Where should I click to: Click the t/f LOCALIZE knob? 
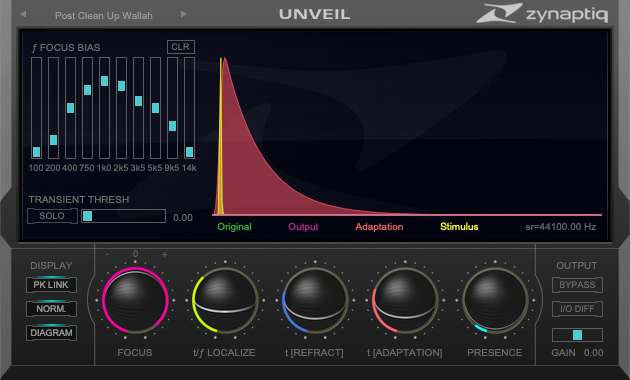tap(225, 300)
